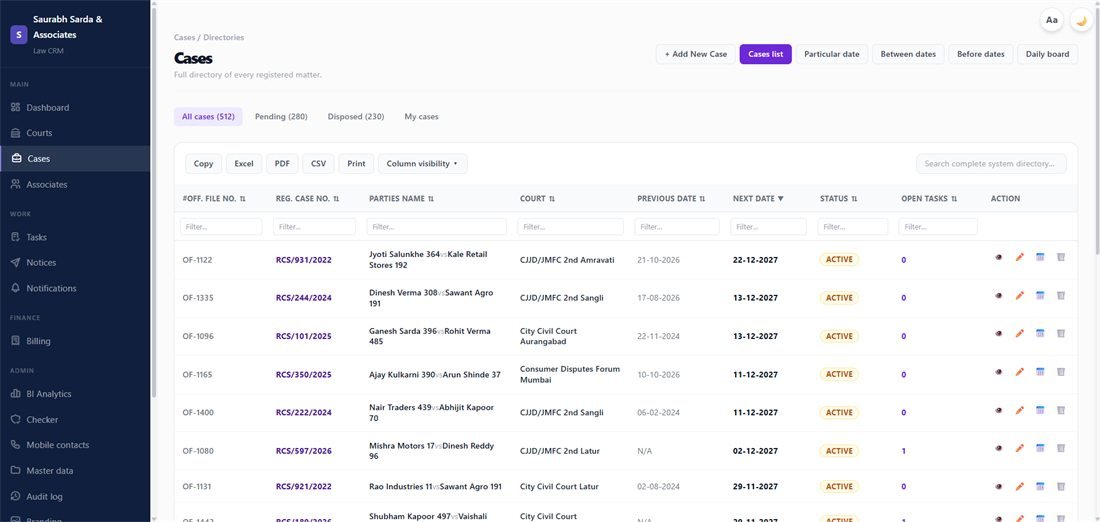Focus Court filter field
Image resolution: width=1100 pixels, height=522 pixels.
tap(570, 227)
